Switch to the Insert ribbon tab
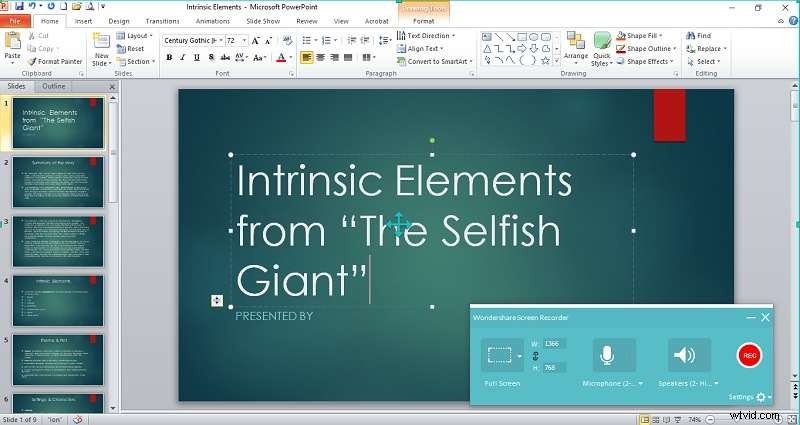The height and width of the screenshot is (425, 800). point(83,21)
